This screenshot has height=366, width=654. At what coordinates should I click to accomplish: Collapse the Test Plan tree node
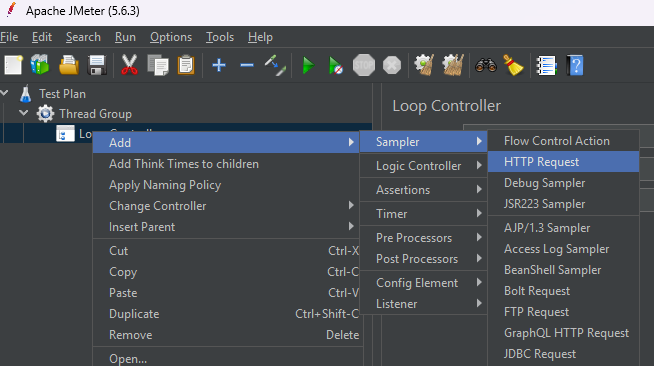point(4,93)
